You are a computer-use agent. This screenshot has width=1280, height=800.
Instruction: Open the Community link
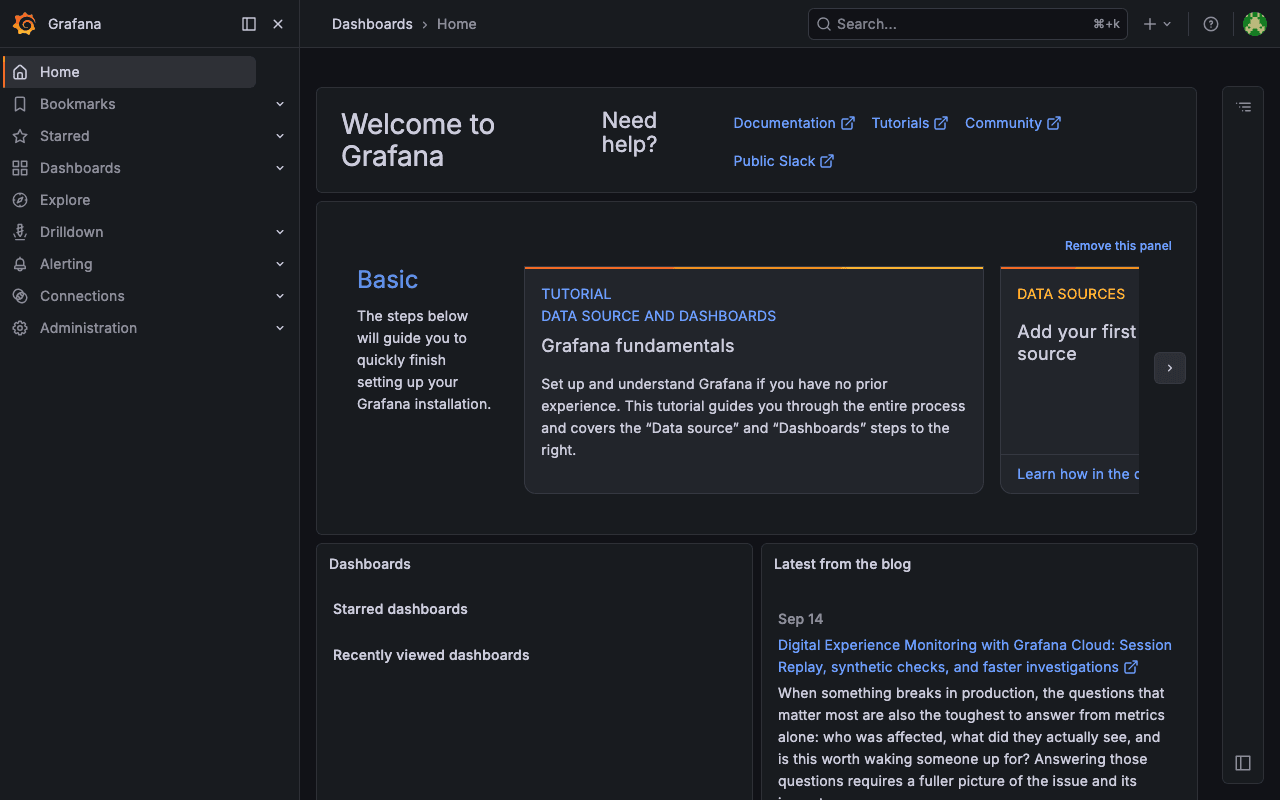point(1013,123)
